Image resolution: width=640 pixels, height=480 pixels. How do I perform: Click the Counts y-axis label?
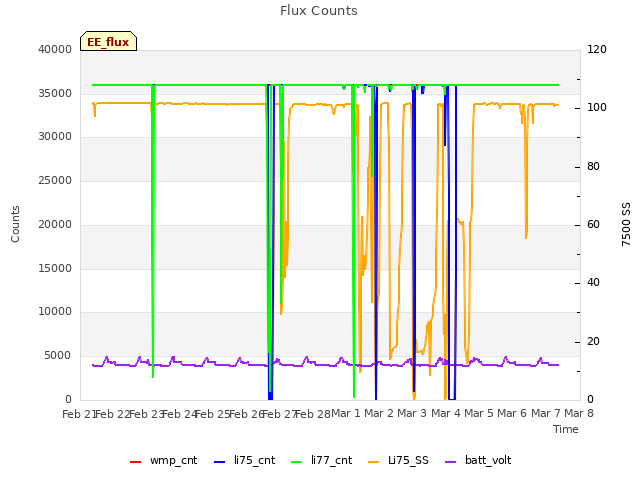(x=15, y=224)
